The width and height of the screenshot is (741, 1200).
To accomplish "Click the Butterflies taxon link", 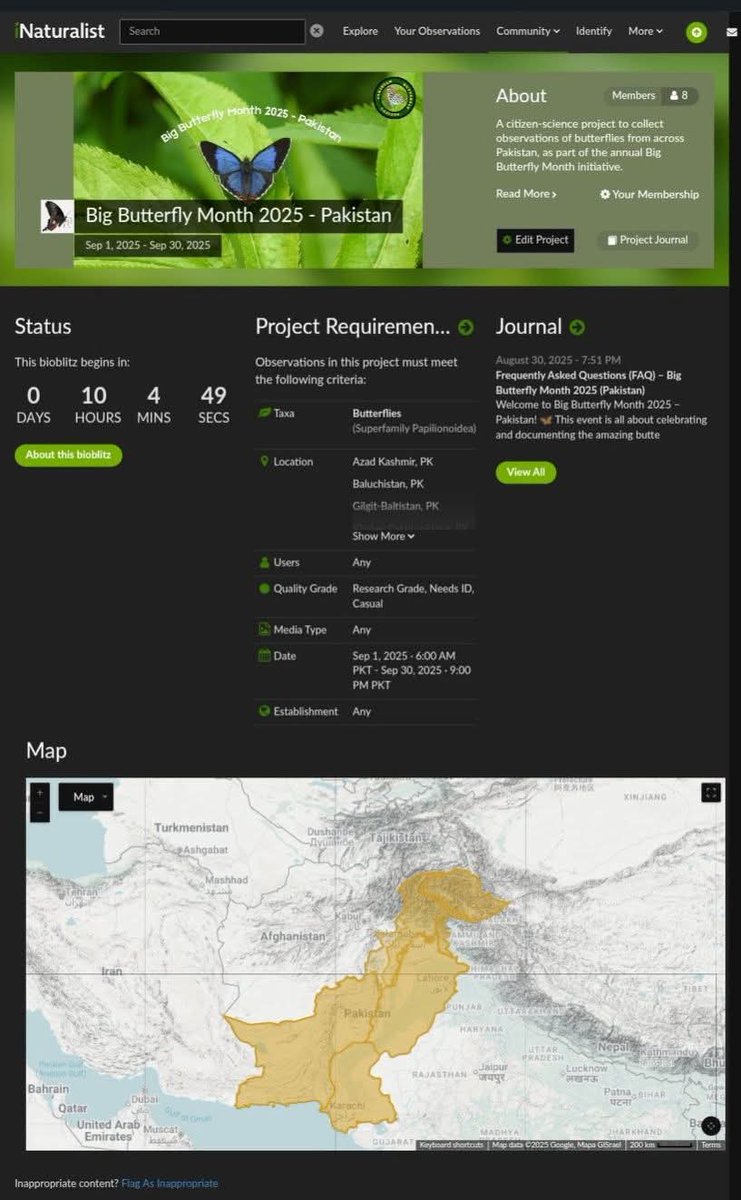I will tap(377, 412).
